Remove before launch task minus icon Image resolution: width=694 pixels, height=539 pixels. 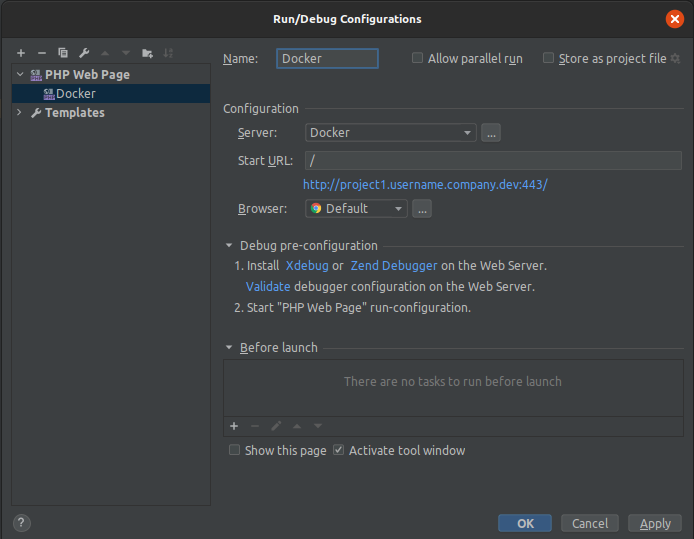pyautogui.click(x=255, y=426)
